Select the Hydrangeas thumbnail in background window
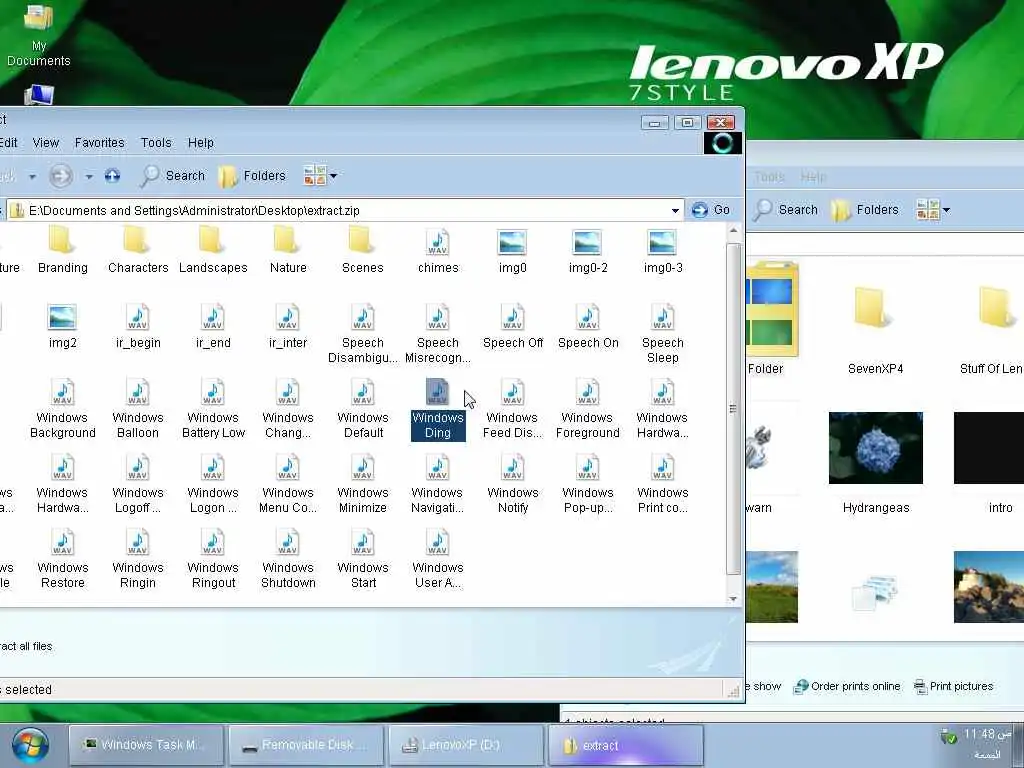Viewport: 1024px width, 768px height. 876,462
